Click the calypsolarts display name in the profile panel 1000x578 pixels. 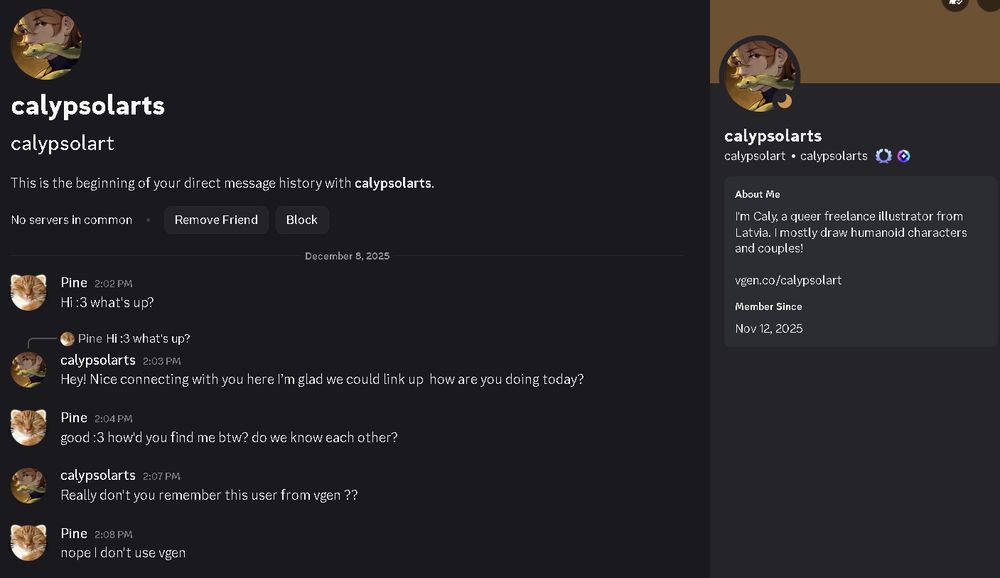click(x=772, y=136)
